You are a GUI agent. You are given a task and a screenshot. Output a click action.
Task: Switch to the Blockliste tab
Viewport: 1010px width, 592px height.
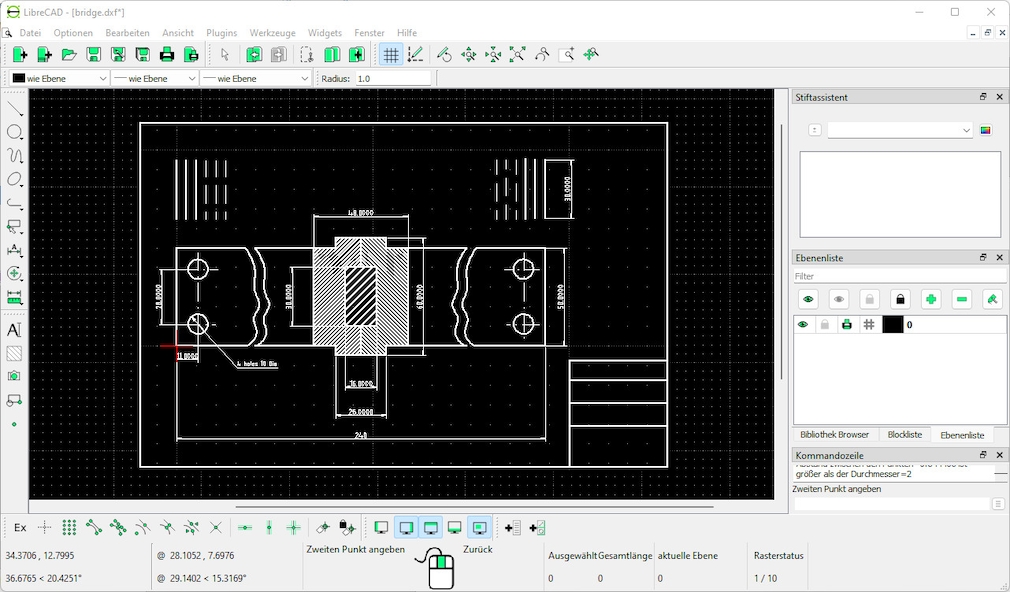pos(905,434)
